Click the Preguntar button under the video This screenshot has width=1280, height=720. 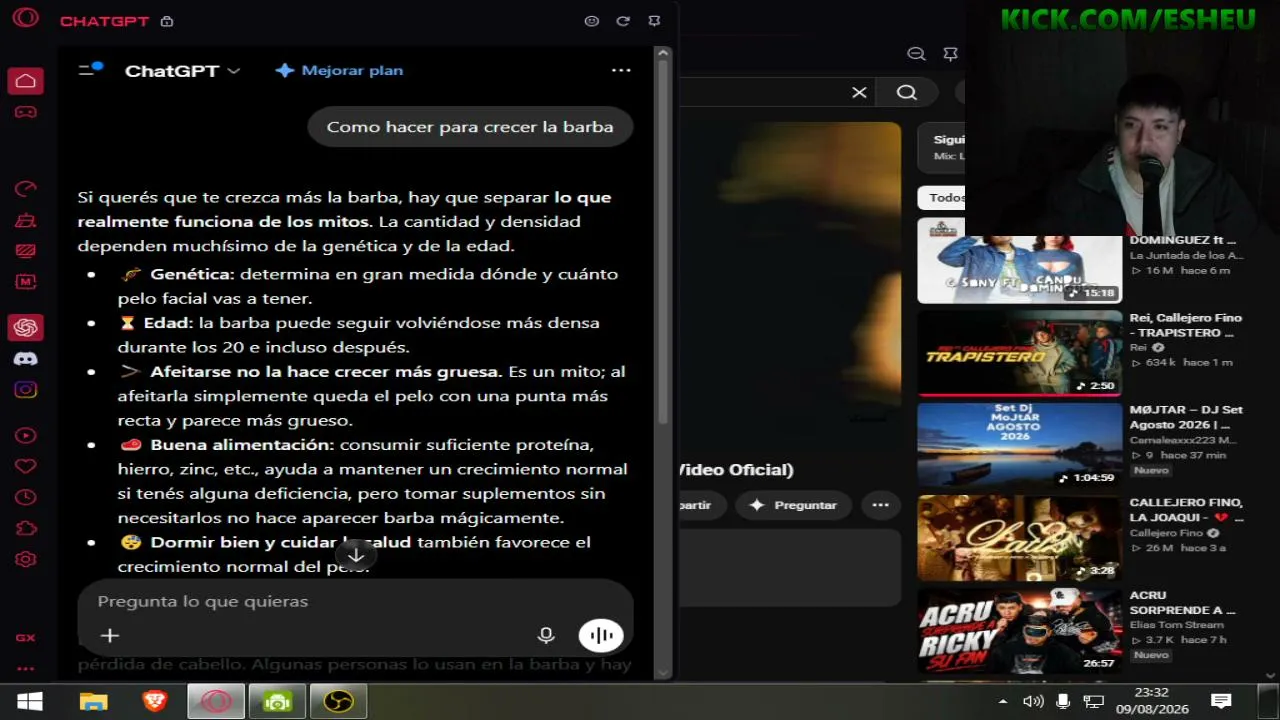coord(794,505)
